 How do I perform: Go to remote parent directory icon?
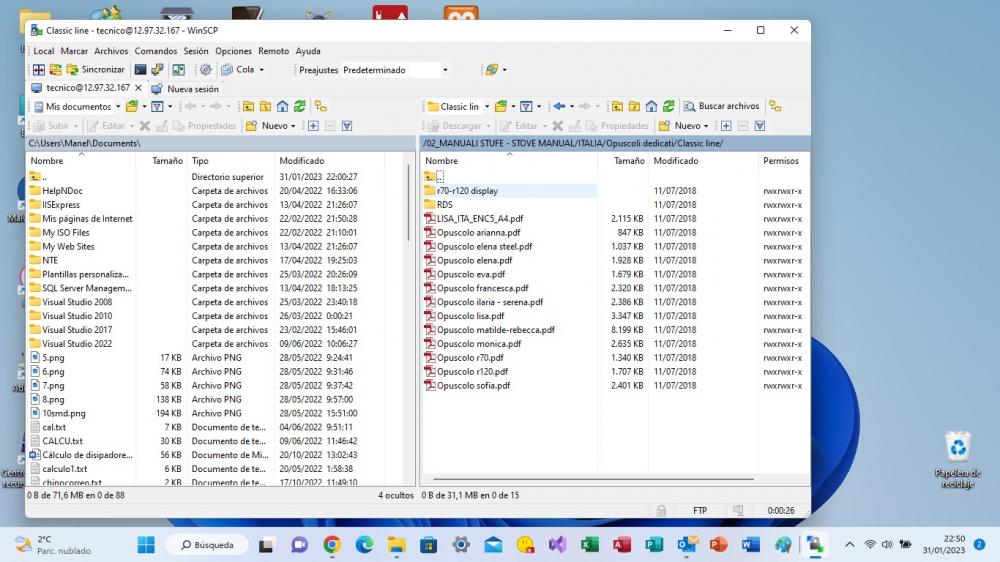coord(617,107)
